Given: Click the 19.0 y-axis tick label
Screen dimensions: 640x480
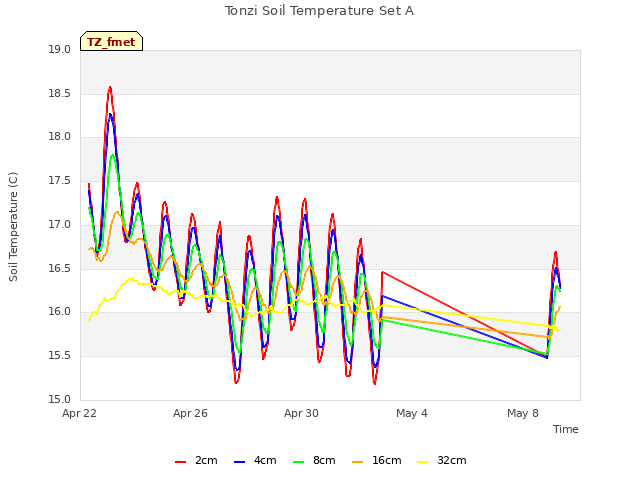Looking at the screenshot, I should tap(60, 50).
